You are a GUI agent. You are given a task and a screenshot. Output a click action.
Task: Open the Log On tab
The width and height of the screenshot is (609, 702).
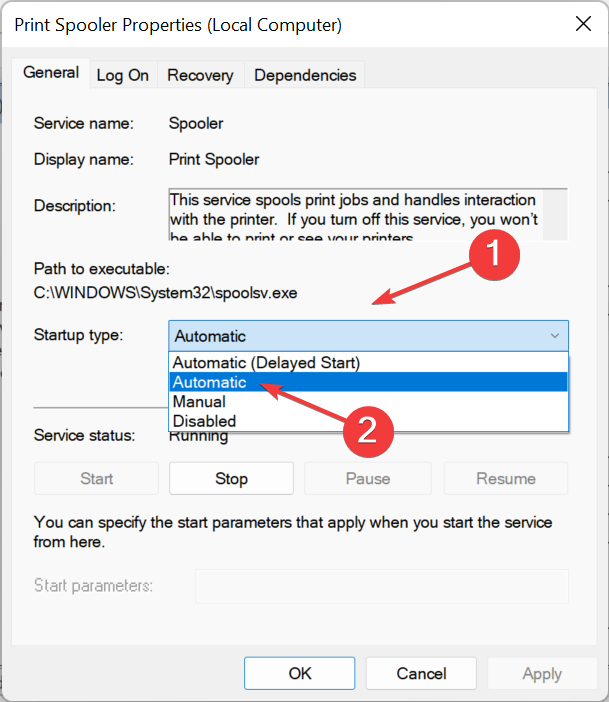coord(122,75)
